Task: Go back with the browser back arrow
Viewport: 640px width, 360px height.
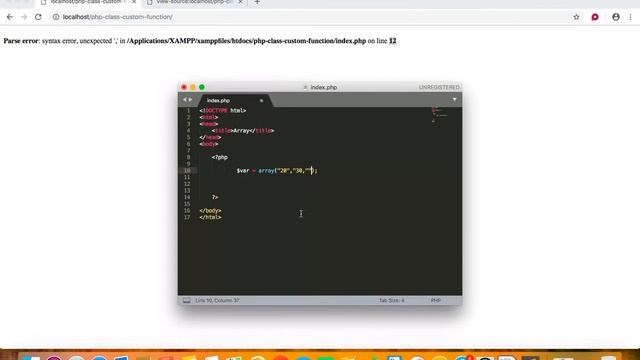Action: 10,17
